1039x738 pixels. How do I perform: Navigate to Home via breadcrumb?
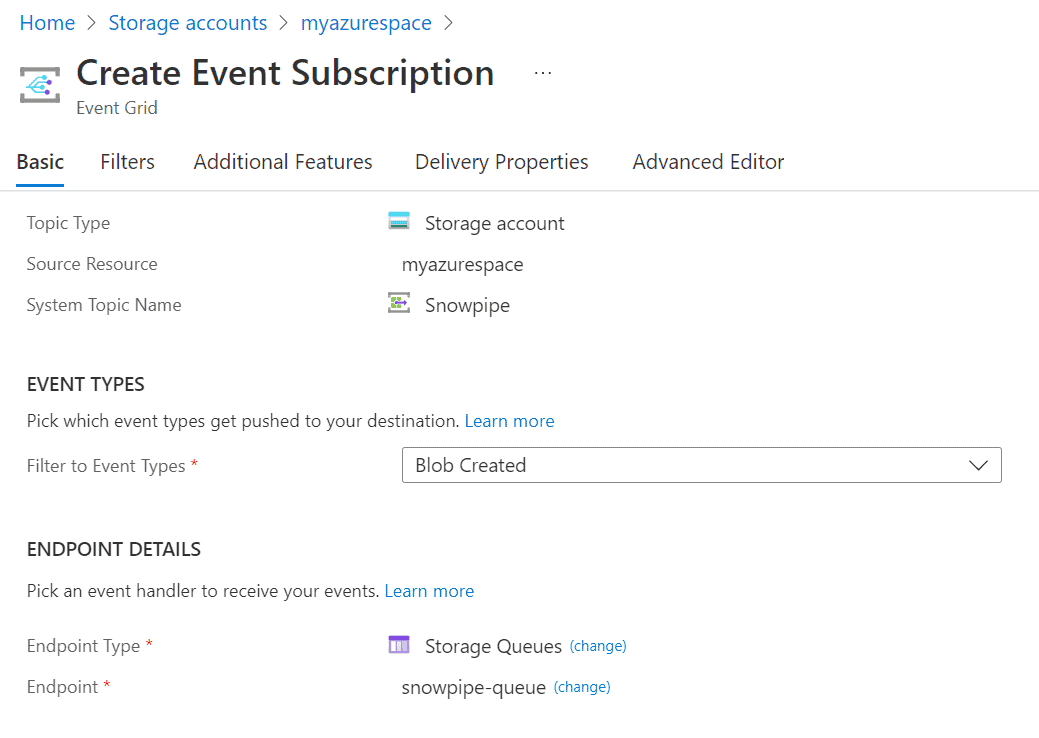tap(47, 22)
